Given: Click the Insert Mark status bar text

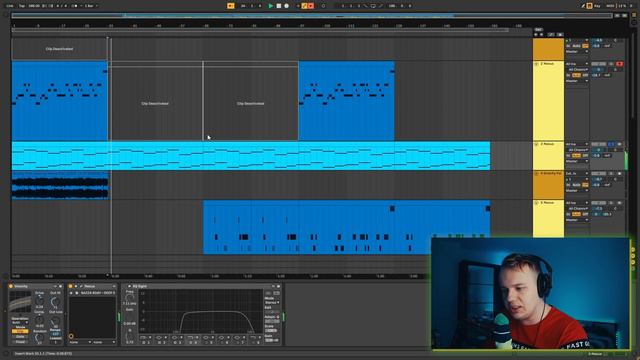Looking at the screenshot, I should [44, 353].
